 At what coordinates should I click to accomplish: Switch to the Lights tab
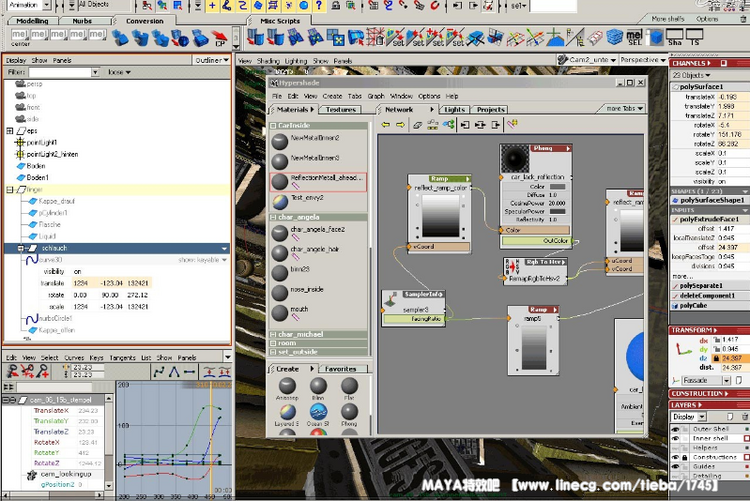pyautogui.click(x=454, y=110)
